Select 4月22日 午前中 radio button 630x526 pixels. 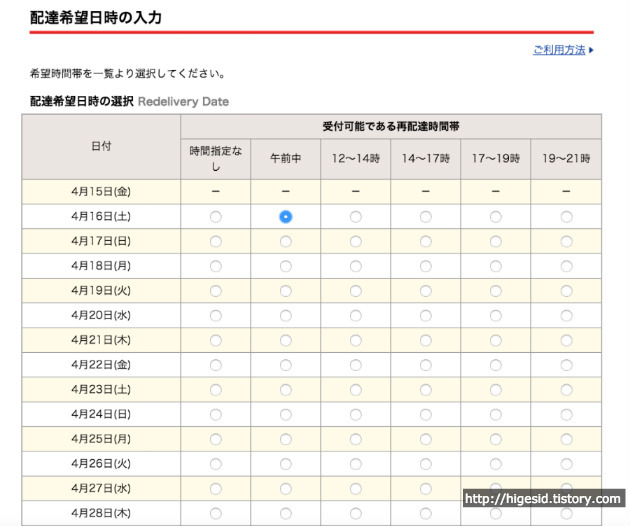(x=286, y=365)
